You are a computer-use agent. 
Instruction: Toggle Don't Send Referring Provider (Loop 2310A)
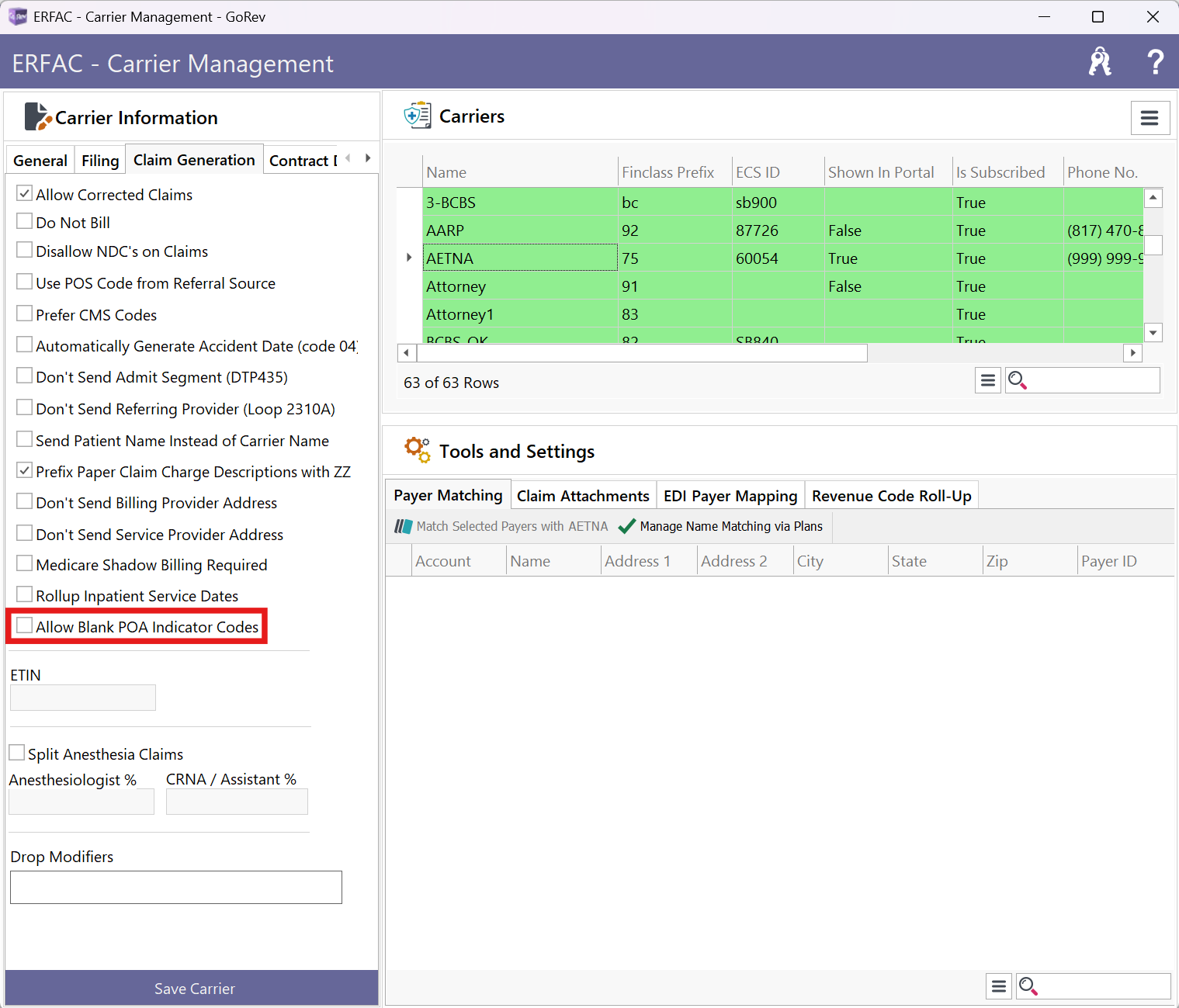pyautogui.click(x=25, y=407)
